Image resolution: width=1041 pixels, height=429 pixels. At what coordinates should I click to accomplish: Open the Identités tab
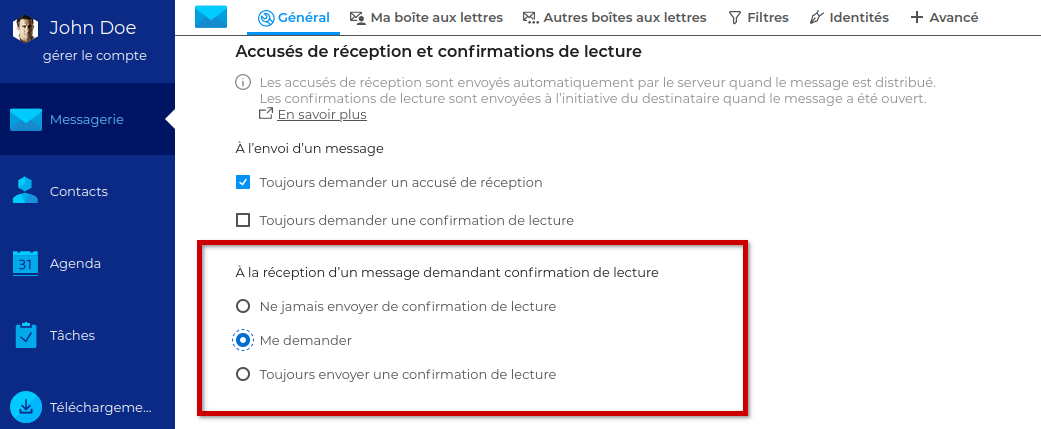pyautogui.click(x=849, y=17)
